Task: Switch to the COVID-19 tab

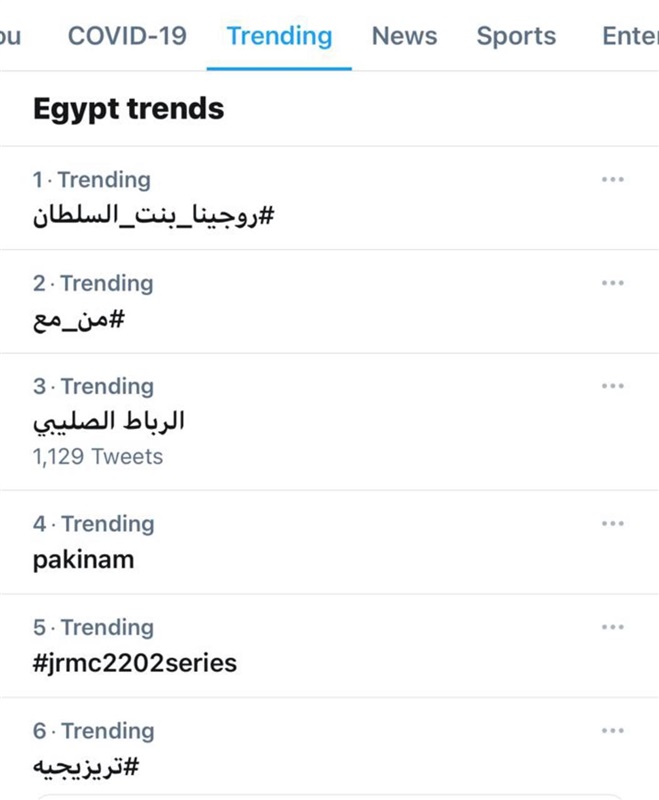Action: pos(127,36)
